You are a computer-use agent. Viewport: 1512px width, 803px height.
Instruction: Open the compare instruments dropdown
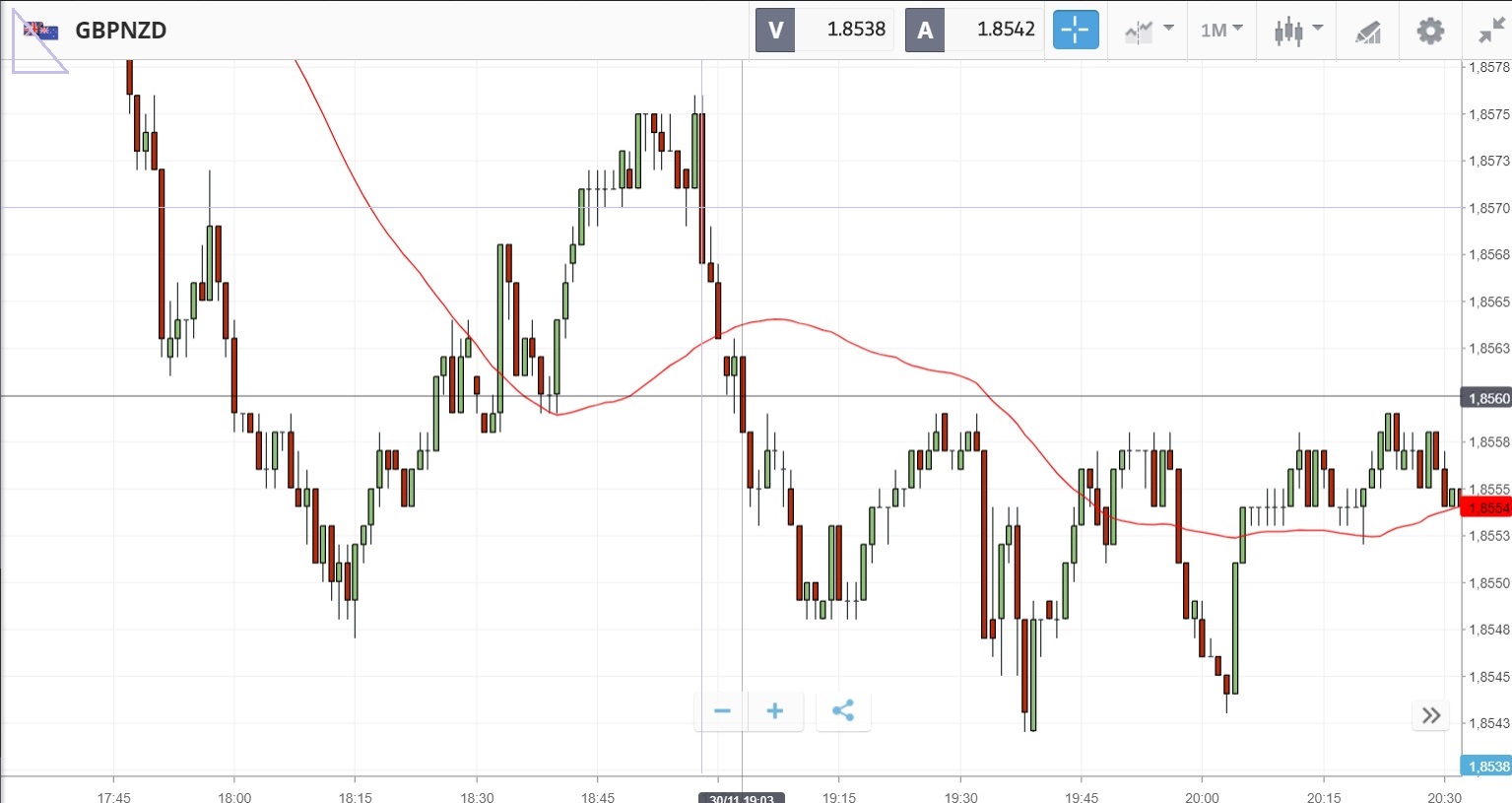[x=1149, y=30]
